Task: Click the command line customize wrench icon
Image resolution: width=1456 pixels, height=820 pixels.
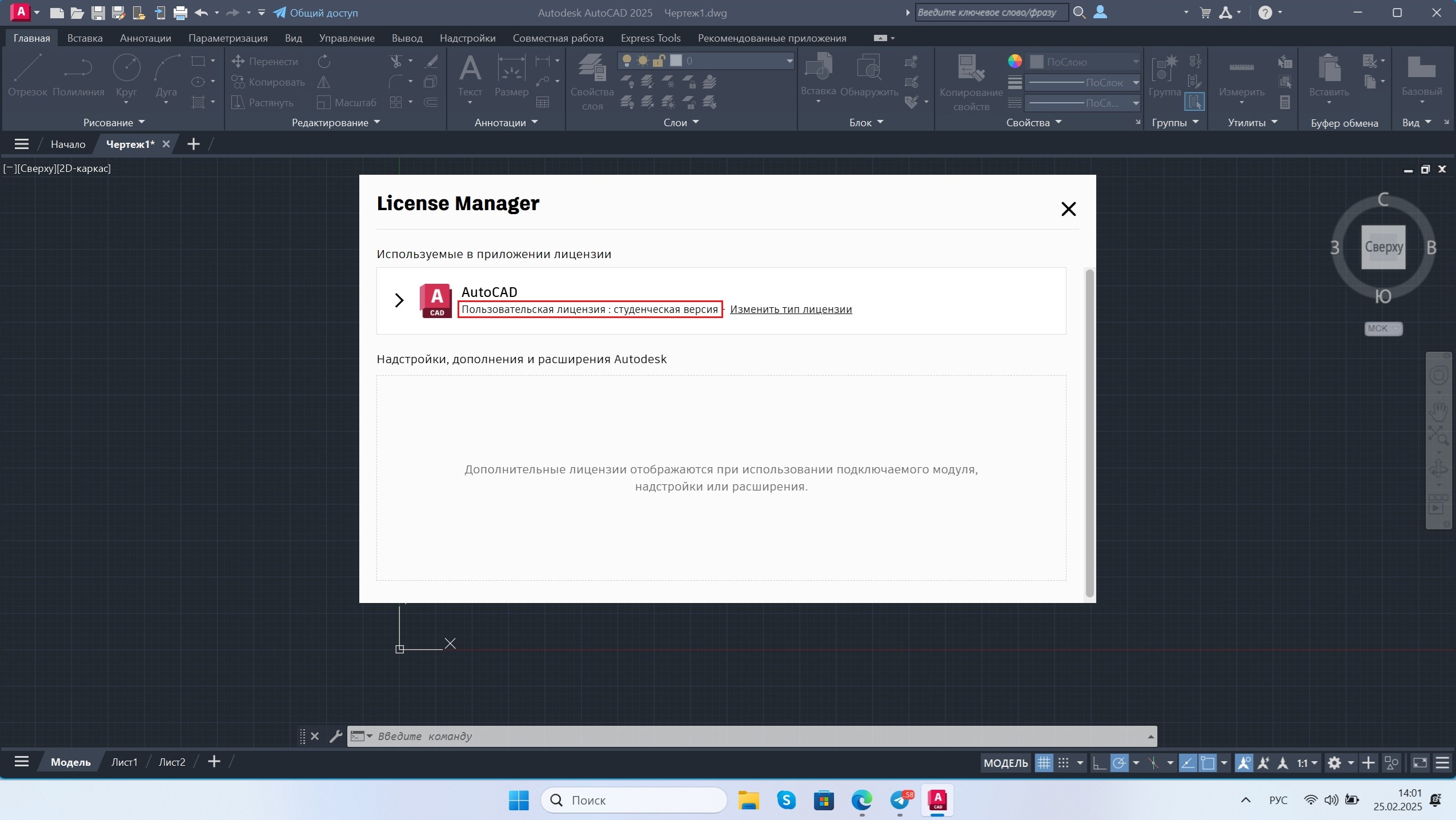Action: click(336, 736)
